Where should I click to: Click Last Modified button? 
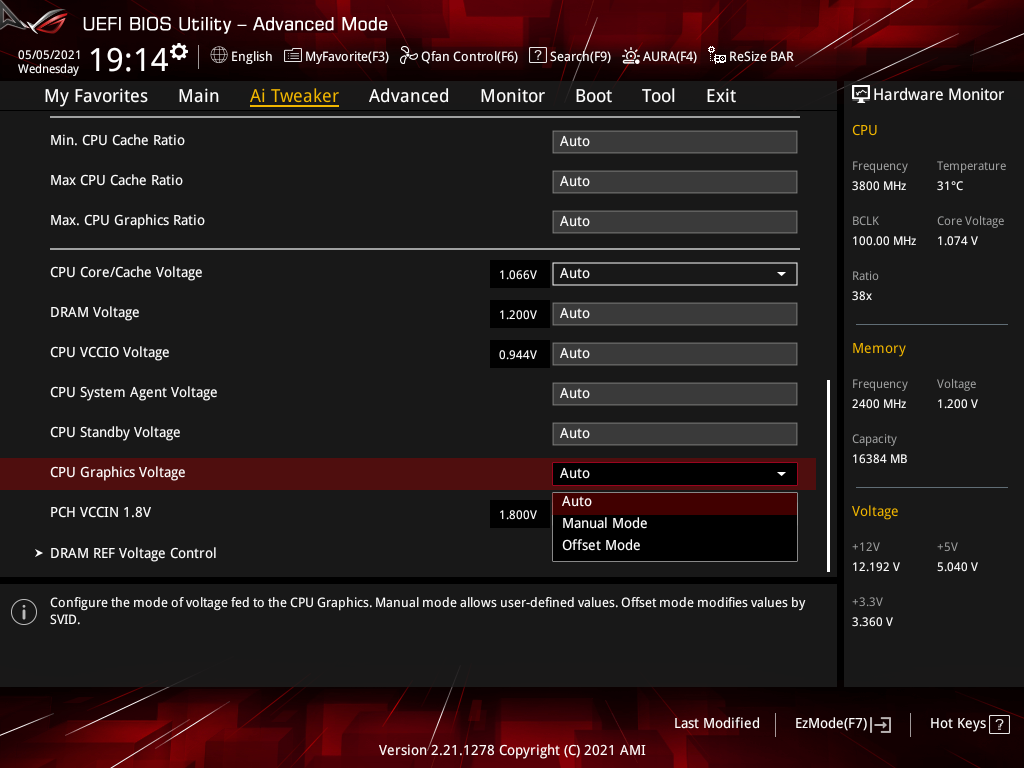716,724
